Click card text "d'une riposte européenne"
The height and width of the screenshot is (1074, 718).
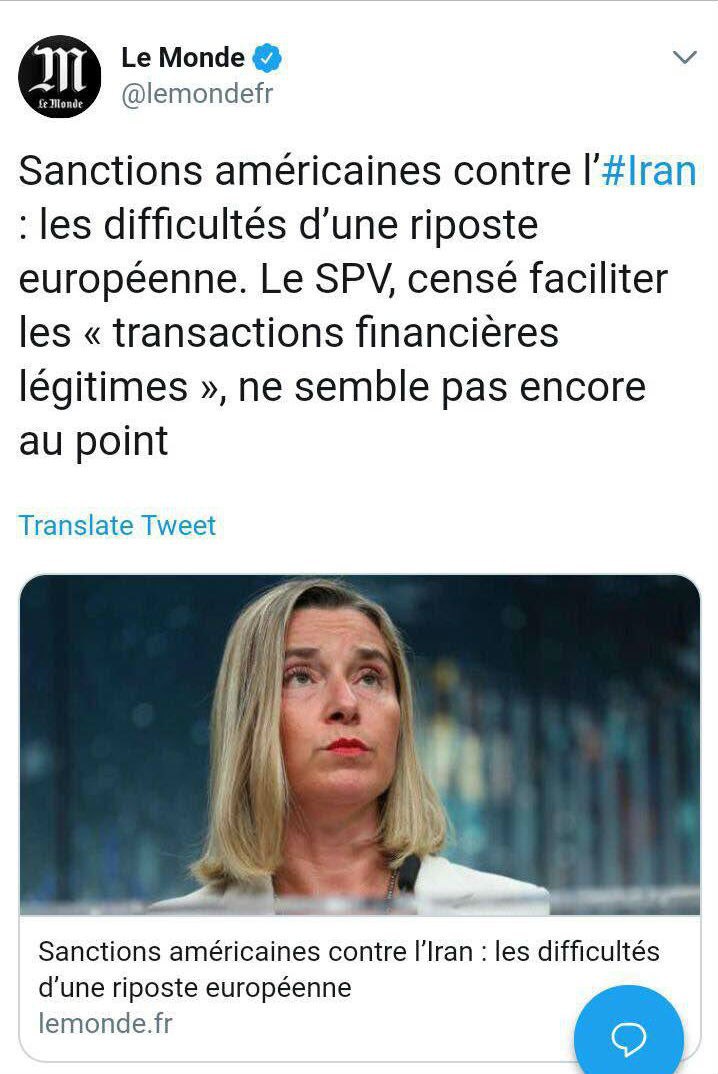(x=195, y=988)
